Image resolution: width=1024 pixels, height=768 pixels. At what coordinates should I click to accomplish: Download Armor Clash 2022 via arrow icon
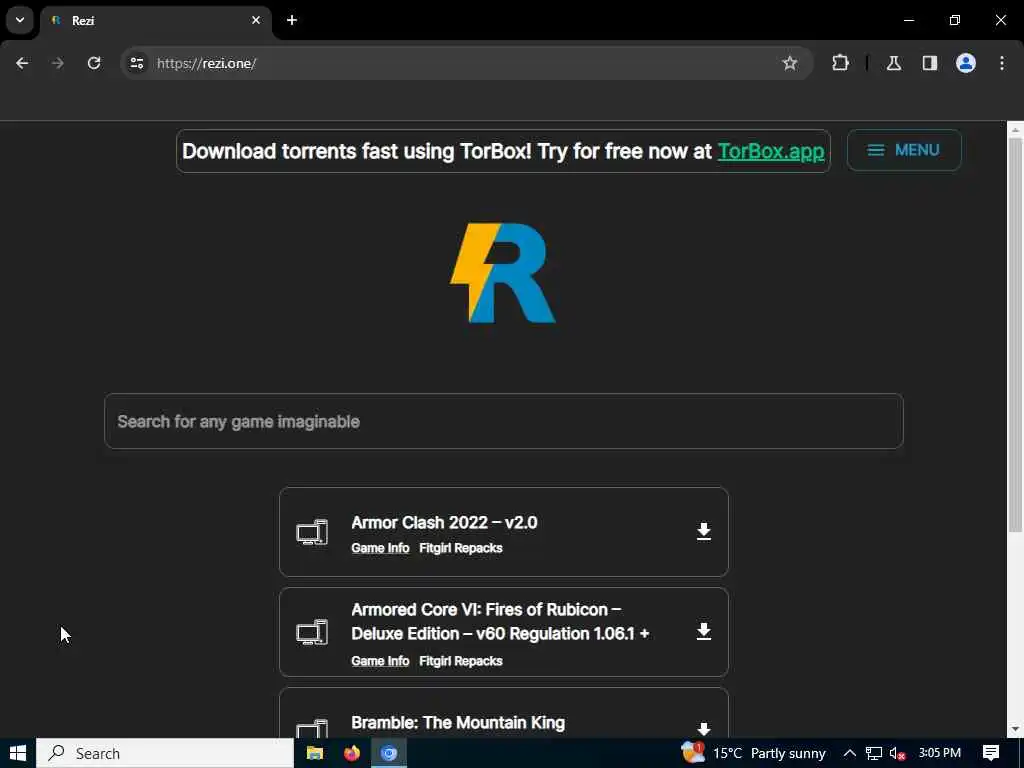[x=703, y=532]
